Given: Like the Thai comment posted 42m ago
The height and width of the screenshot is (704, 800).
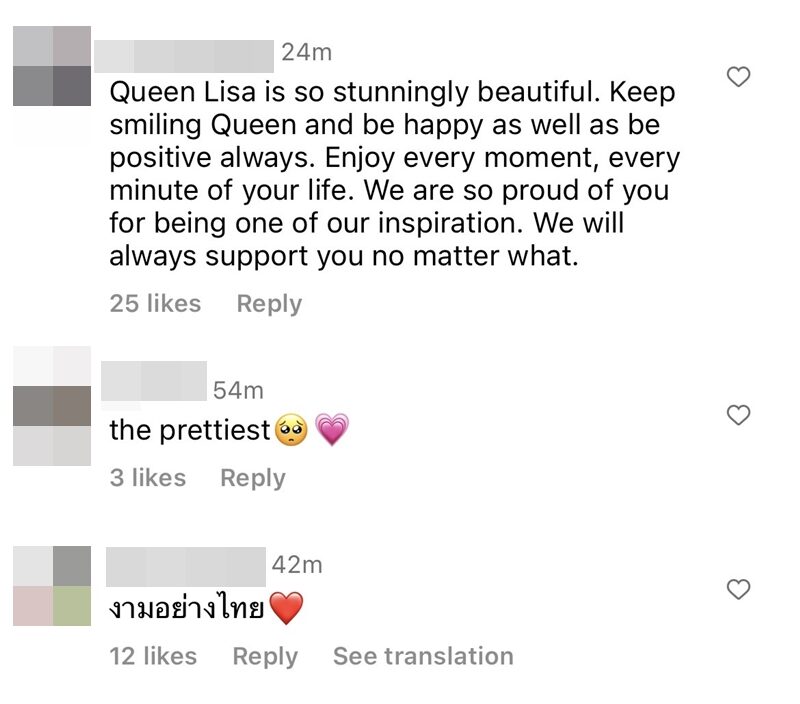Looking at the screenshot, I should point(738,590).
